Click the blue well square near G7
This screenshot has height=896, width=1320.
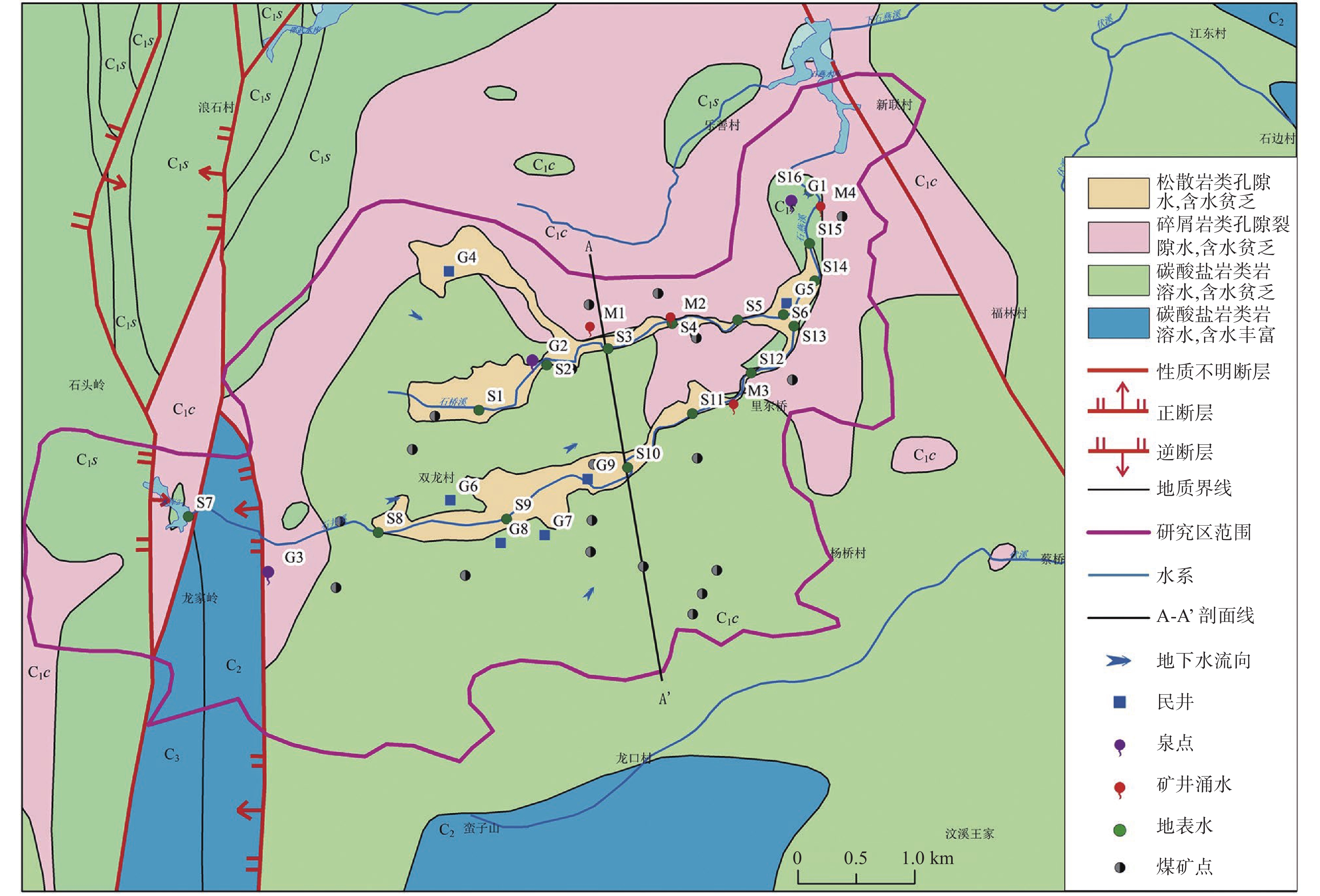(x=544, y=535)
